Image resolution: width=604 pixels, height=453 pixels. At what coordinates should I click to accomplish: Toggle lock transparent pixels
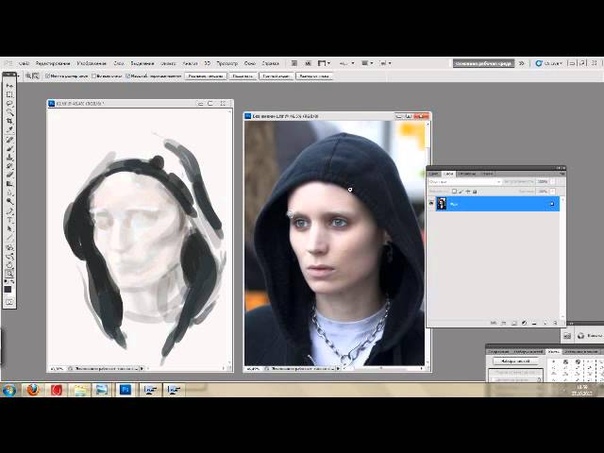point(455,191)
